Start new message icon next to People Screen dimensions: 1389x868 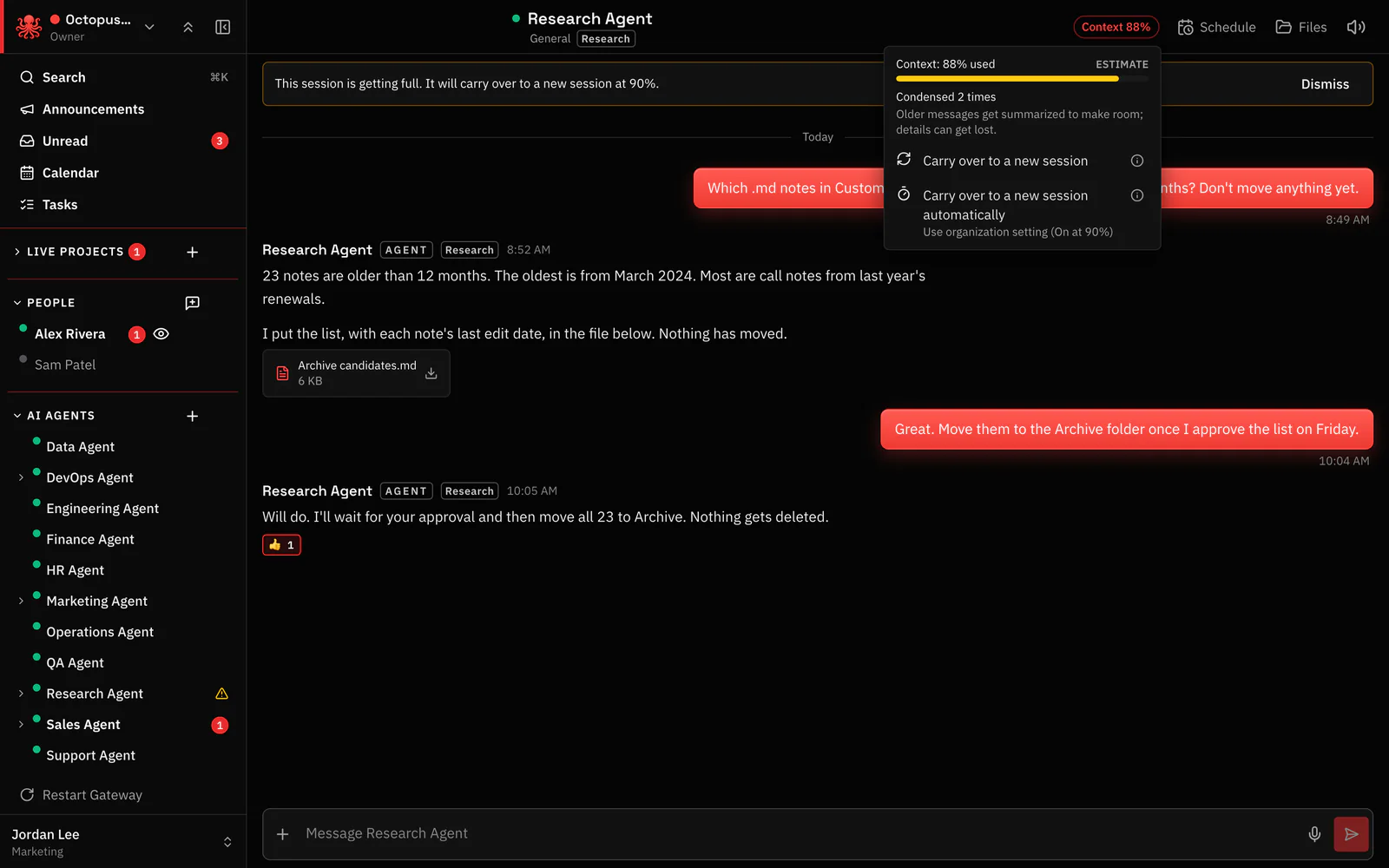pos(193,303)
